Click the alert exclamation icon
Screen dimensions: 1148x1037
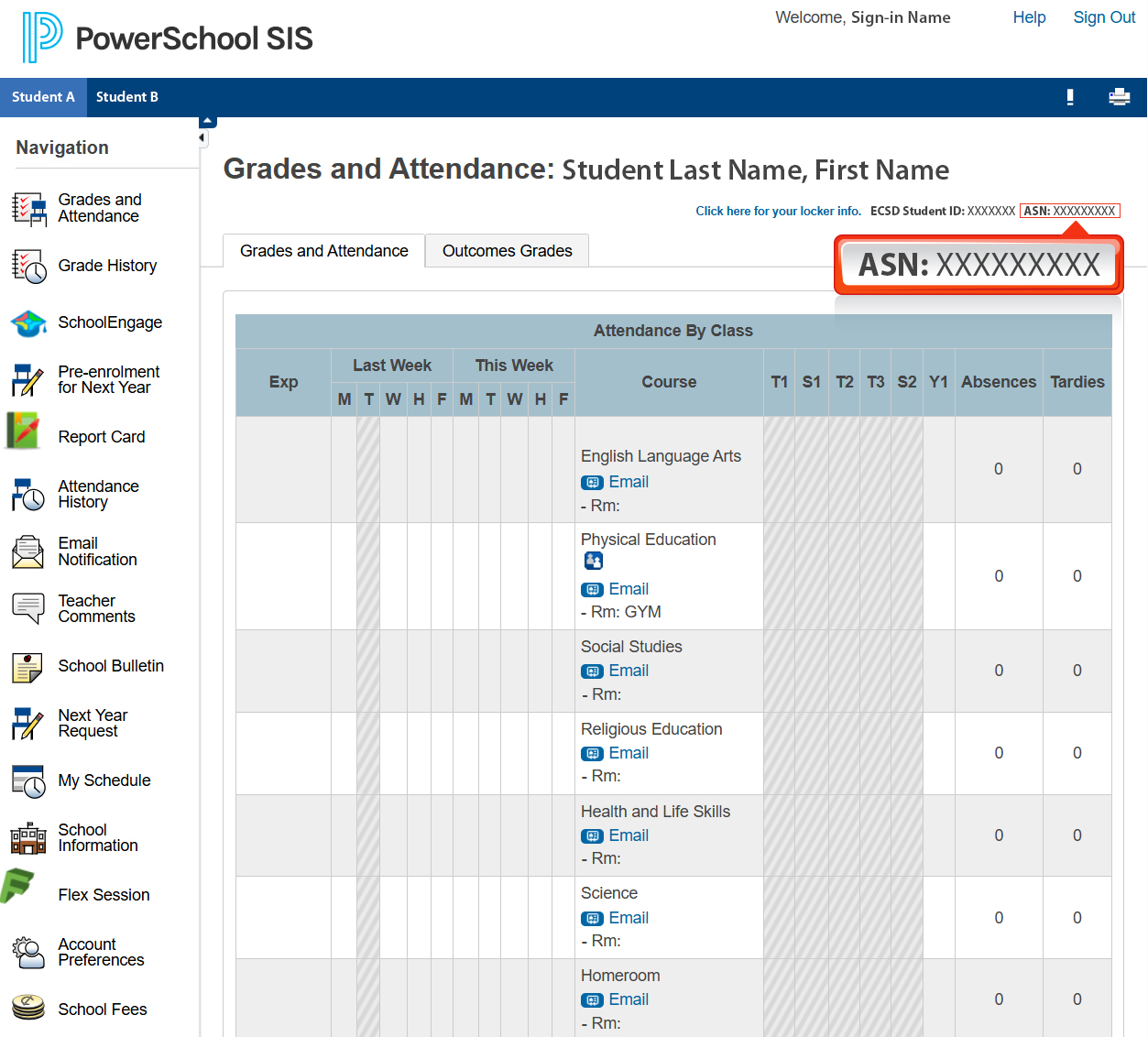(1070, 97)
